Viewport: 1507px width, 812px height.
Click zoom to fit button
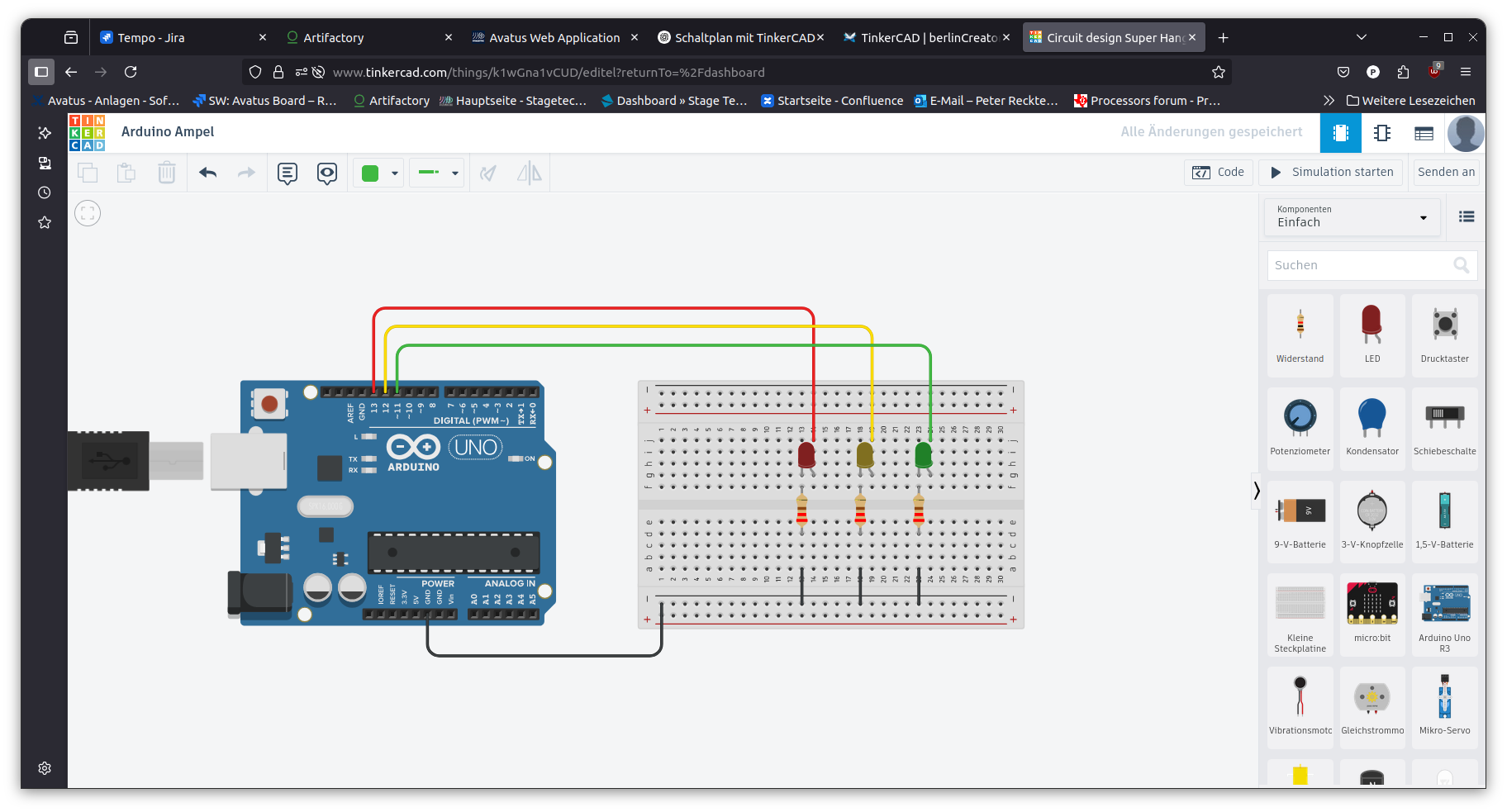click(x=88, y=213)
